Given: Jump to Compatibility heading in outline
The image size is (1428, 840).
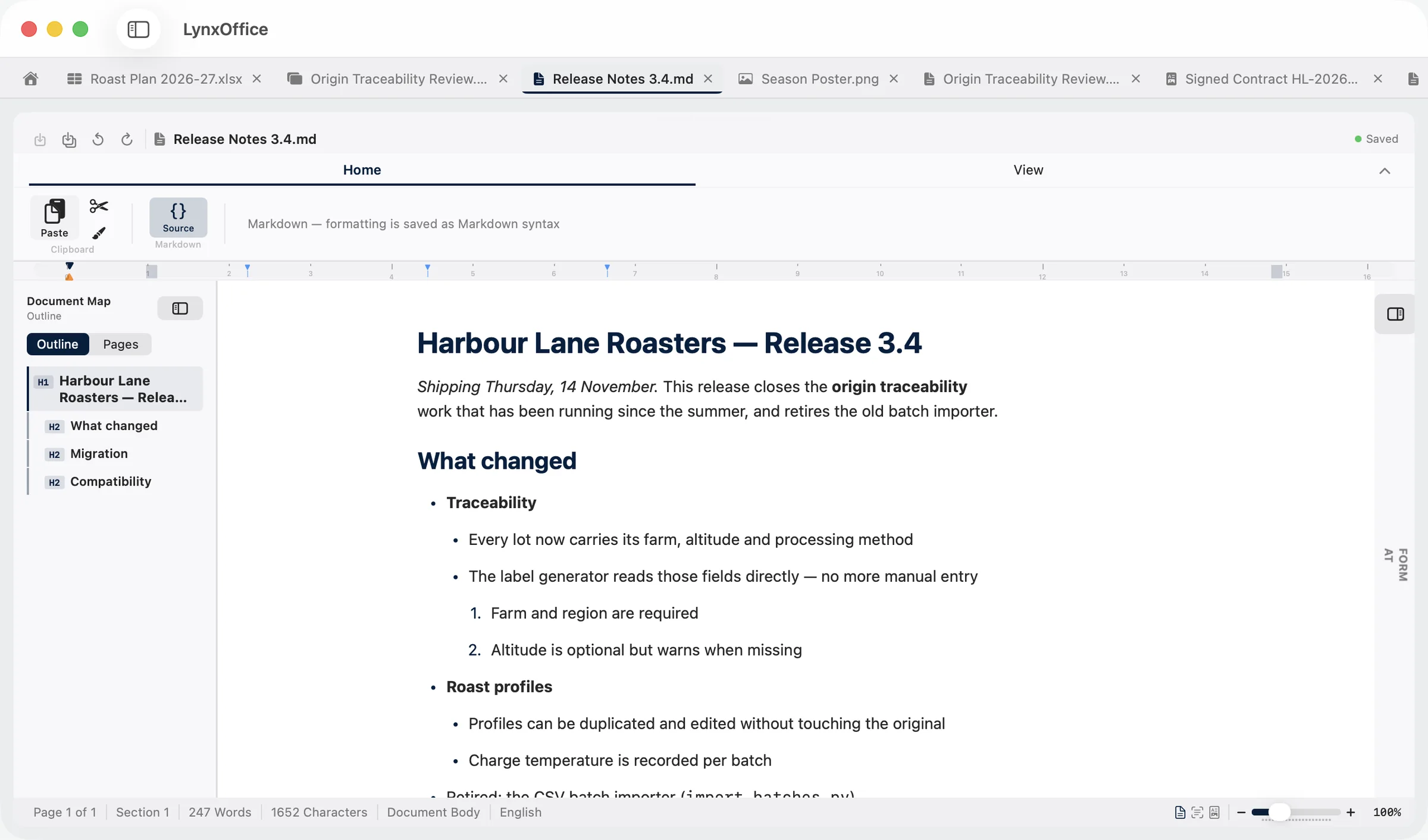Looking at the screenshot, I should click(x=115, y=481).
